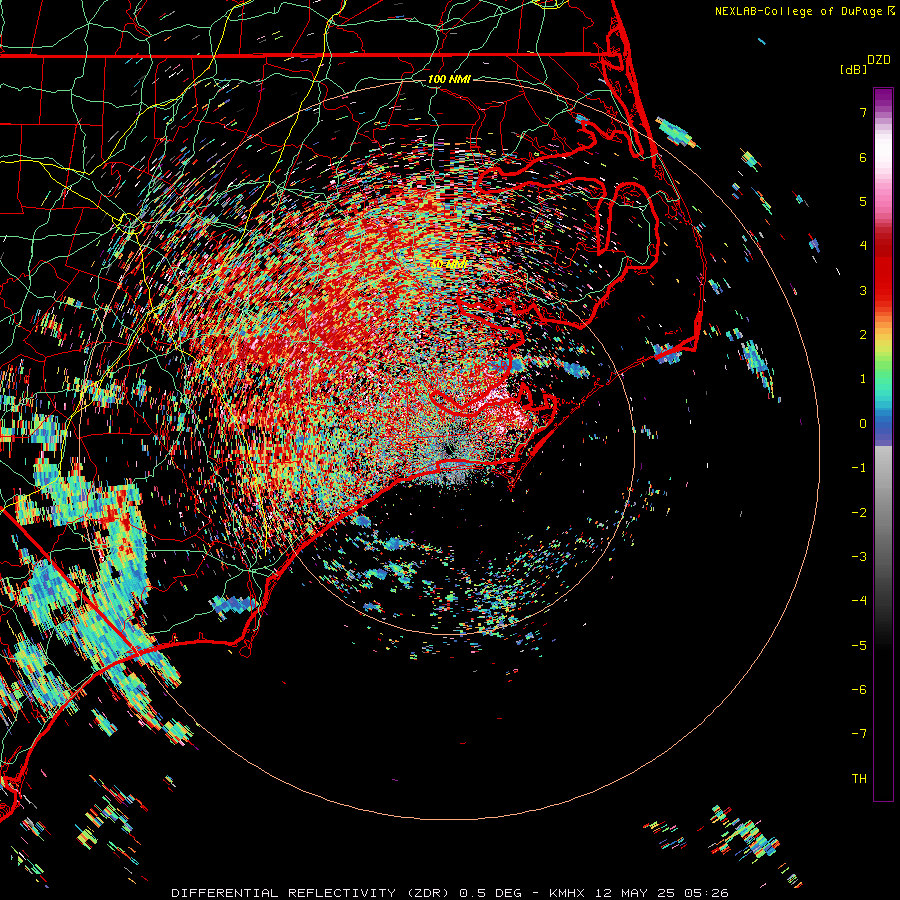Image resolution: width=900 pixels, height=900 pixels.
Task: Click the 100 NMI range ring label
Action: pos(449,79)
